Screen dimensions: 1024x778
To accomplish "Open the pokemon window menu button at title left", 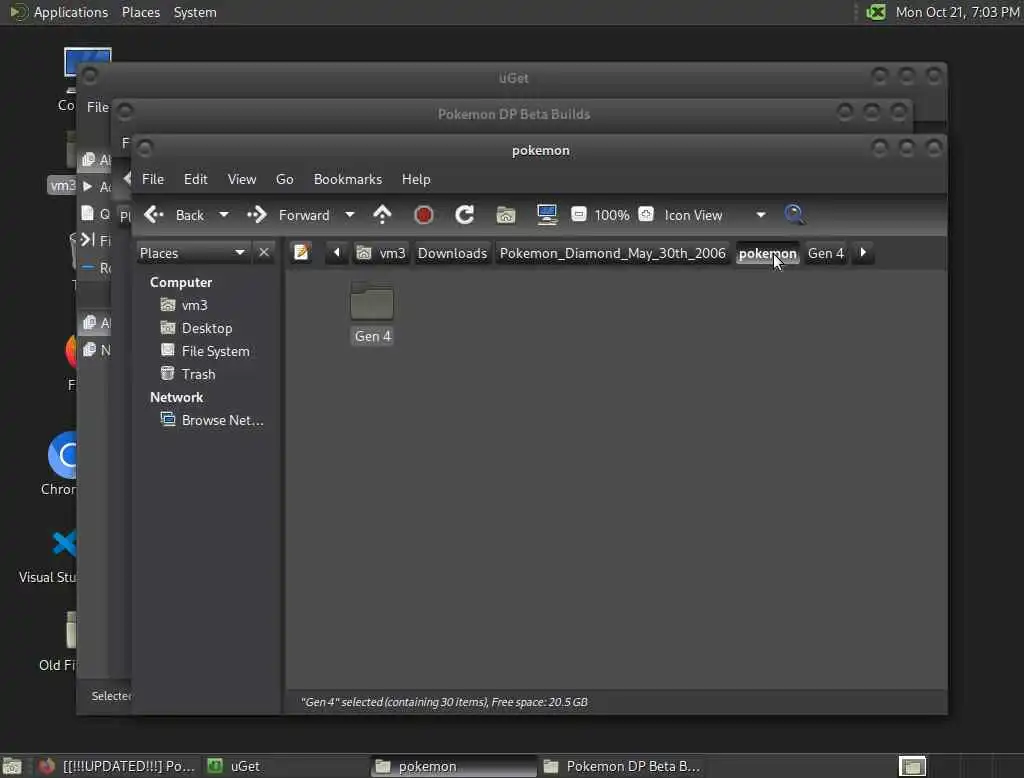I will [145, 150].
